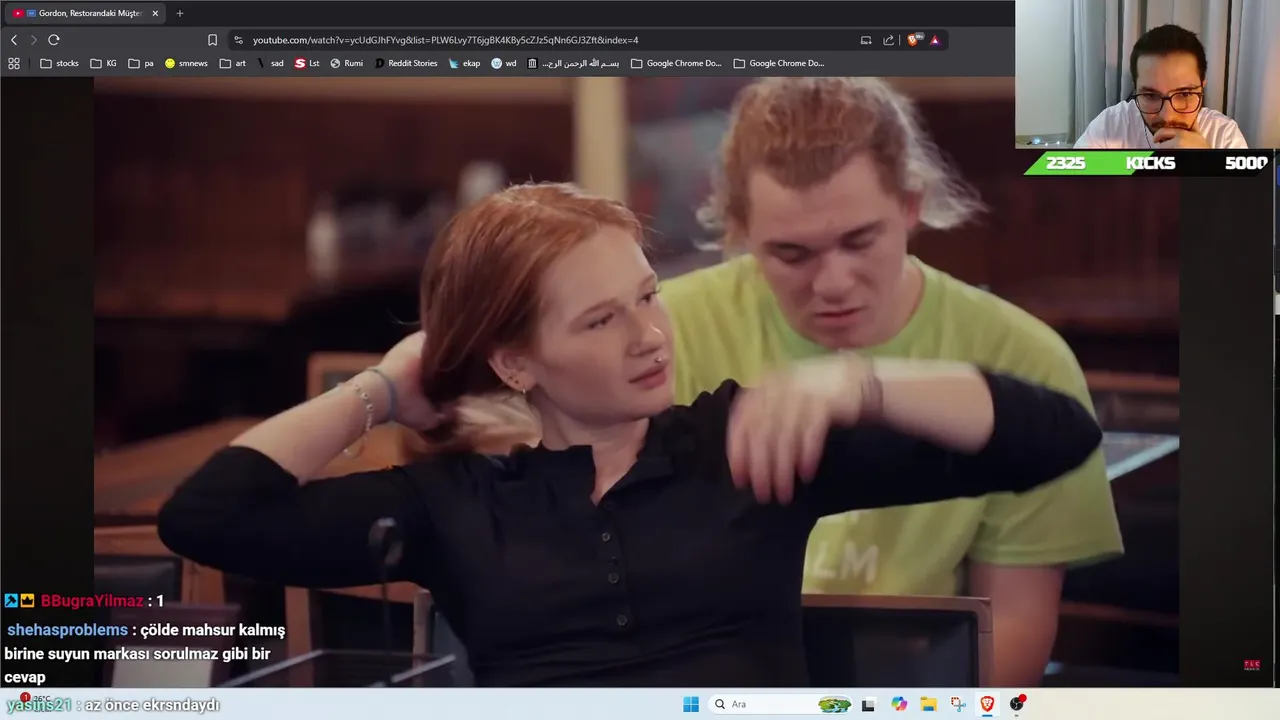Viewport: 1280px width, 720px height.
Task: Open the Arabic-titled bookmark
Action: click(x=574, y=63)
